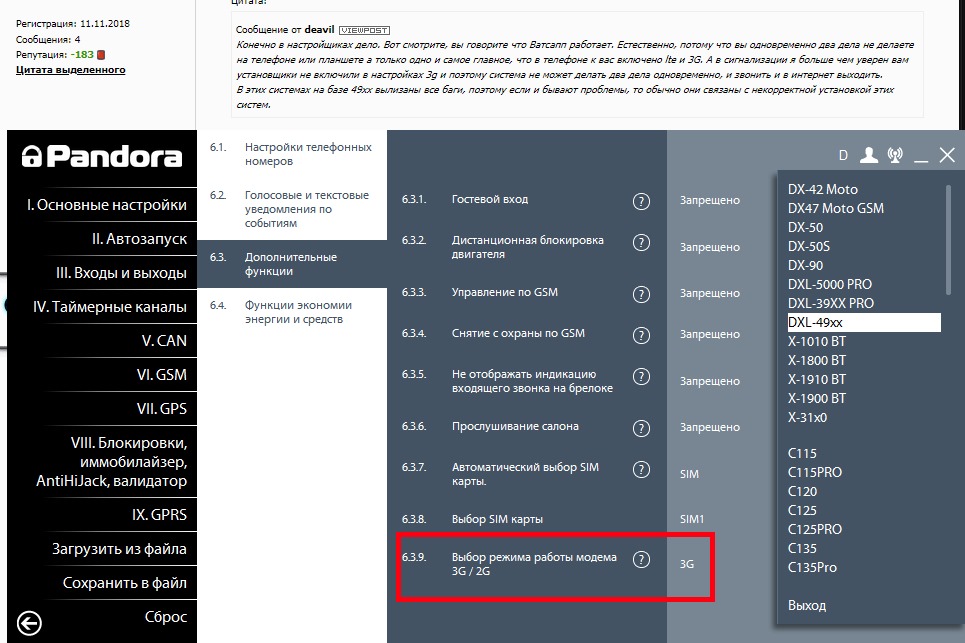The height and width of the screenshot is (643, 965).
Task: Change SIM card selection value SIM1
Action: (x=692, y=520)
